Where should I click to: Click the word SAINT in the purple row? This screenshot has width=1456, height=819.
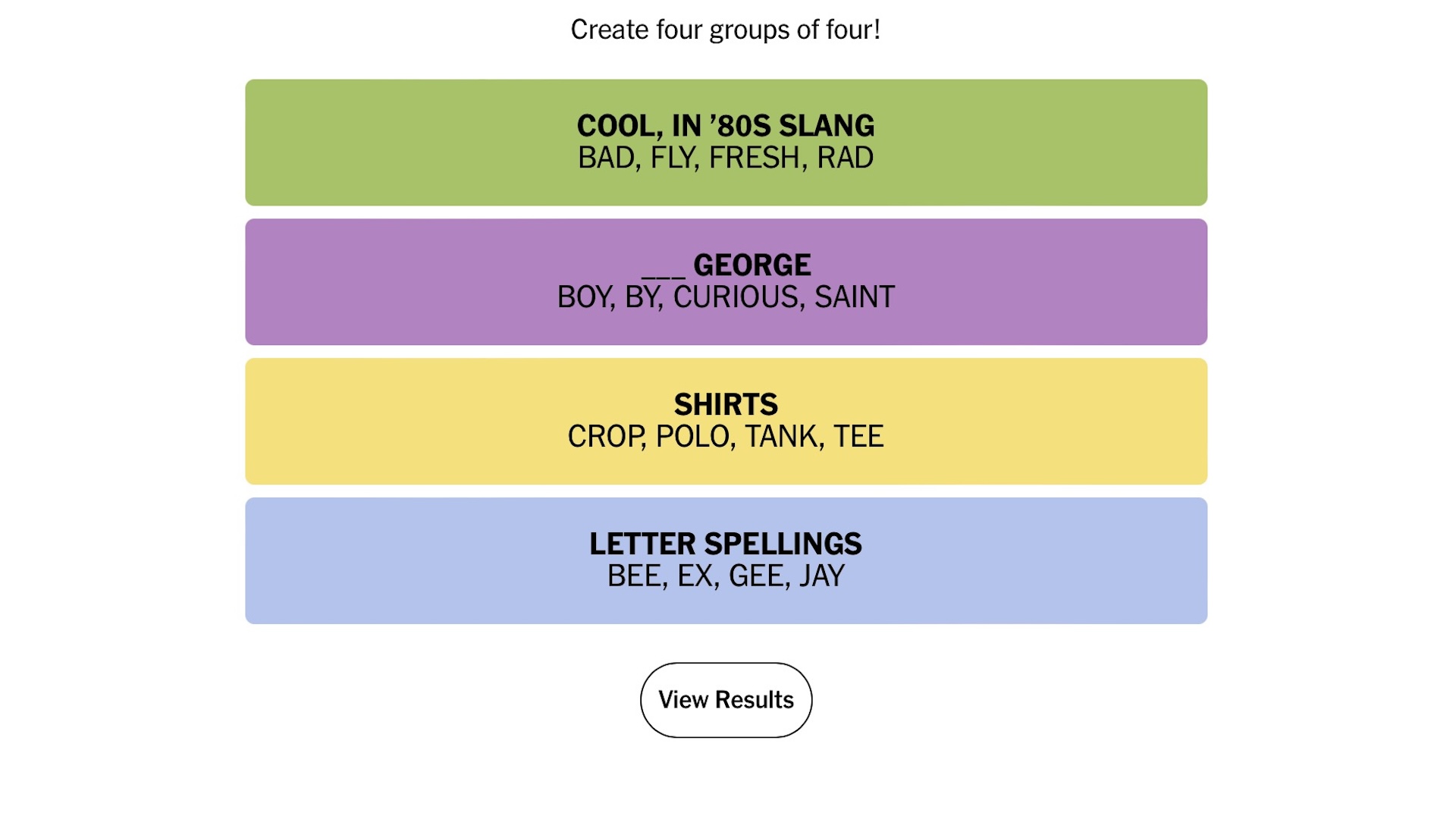click(855, 297)
